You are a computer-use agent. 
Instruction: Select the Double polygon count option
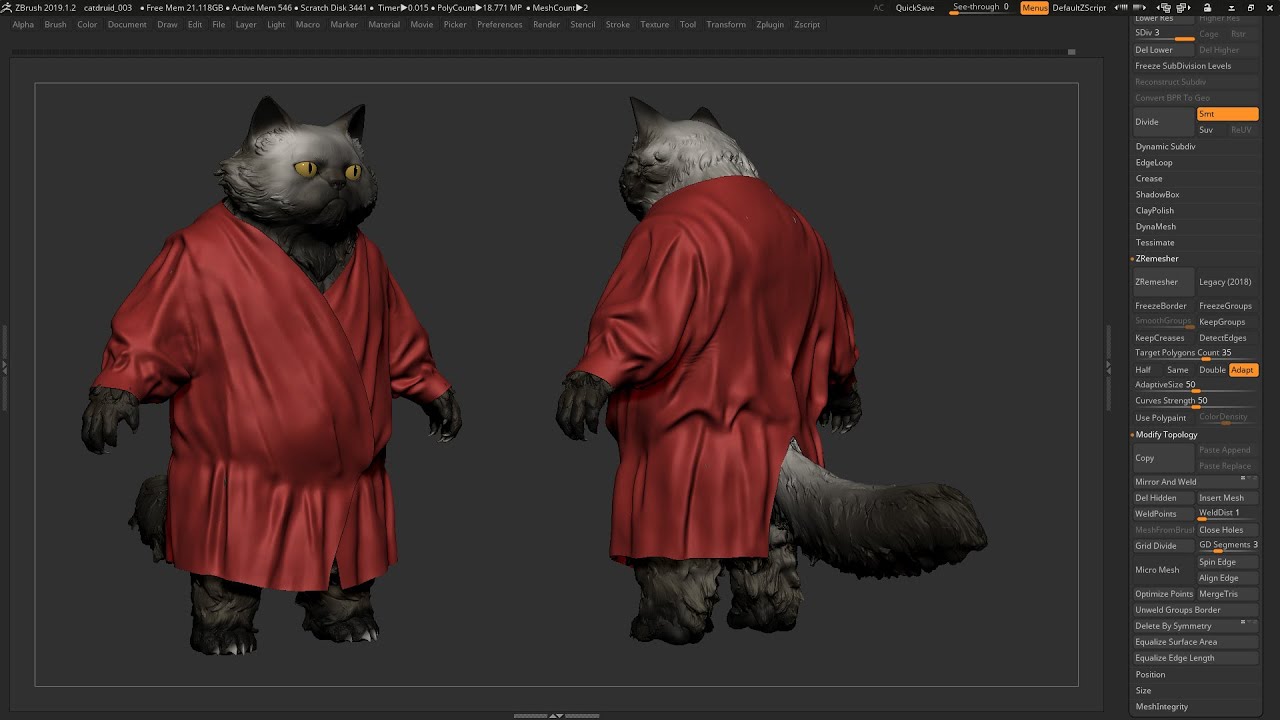coord(1212,370)
